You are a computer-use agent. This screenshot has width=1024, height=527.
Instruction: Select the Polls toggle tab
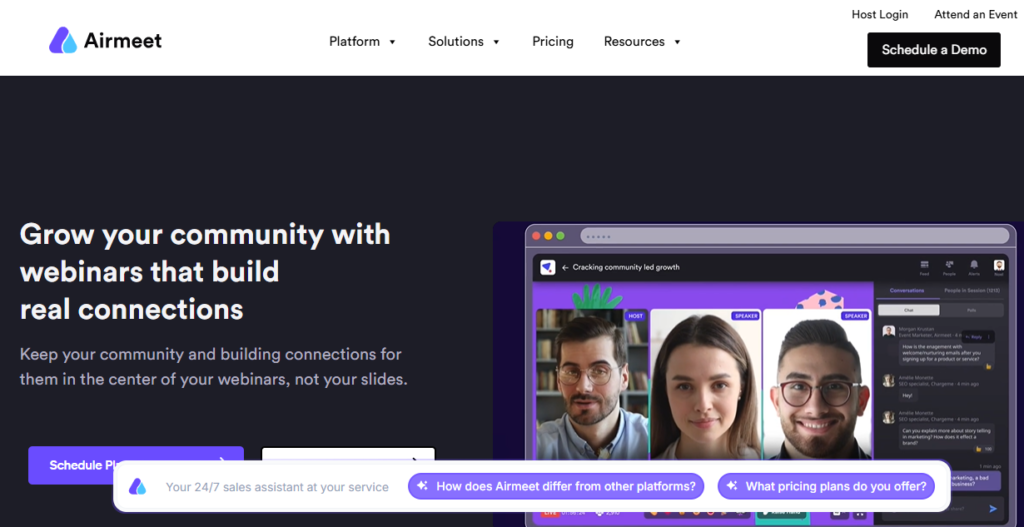point(972,310)
